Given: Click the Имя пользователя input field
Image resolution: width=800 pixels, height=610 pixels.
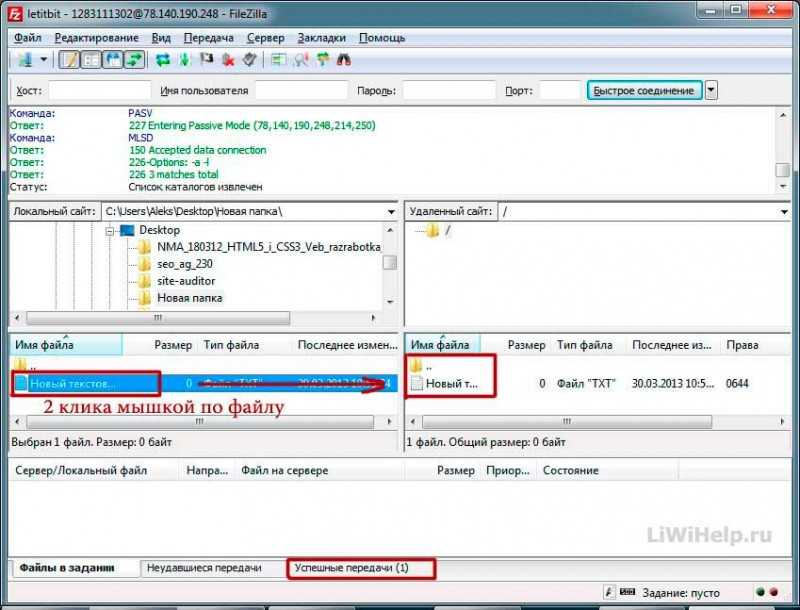Looking at the screenshot, I should [x=302, y=91].
